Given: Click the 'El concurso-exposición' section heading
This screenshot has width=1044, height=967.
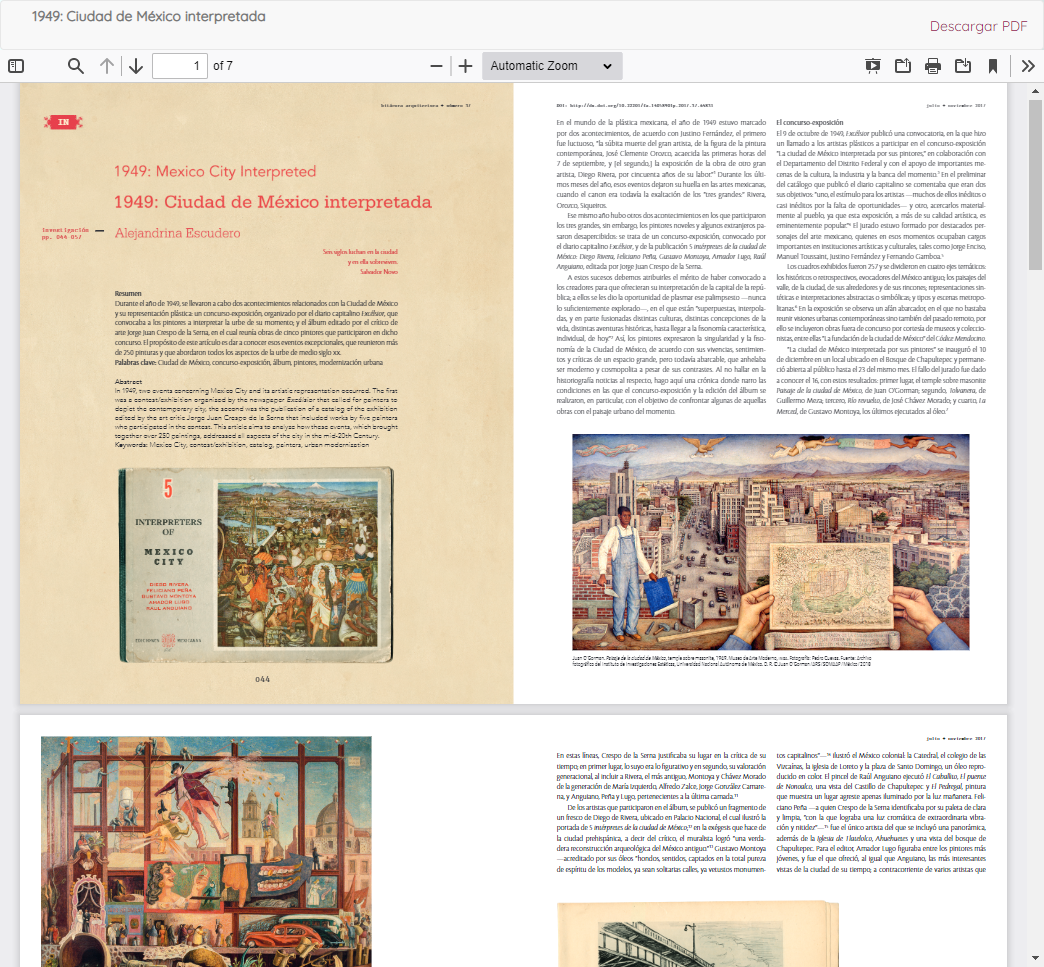Looking at the screenshot, I should (810, 123).
